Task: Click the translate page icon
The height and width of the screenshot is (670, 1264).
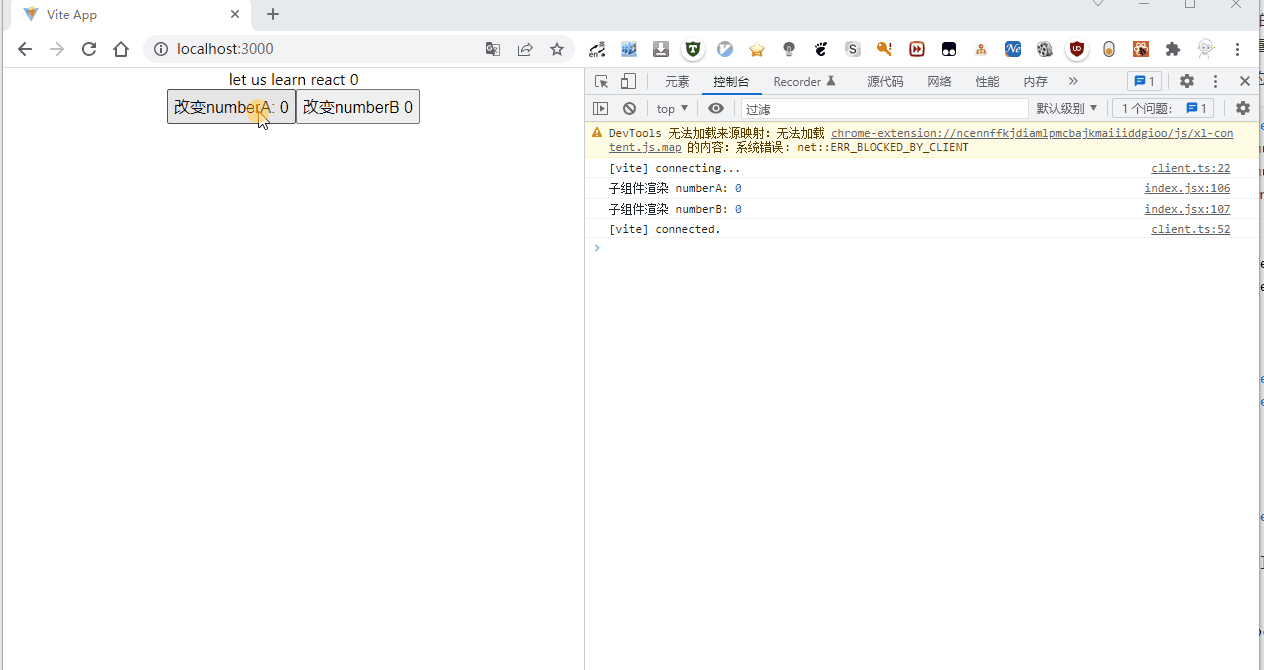Action: 493,49
